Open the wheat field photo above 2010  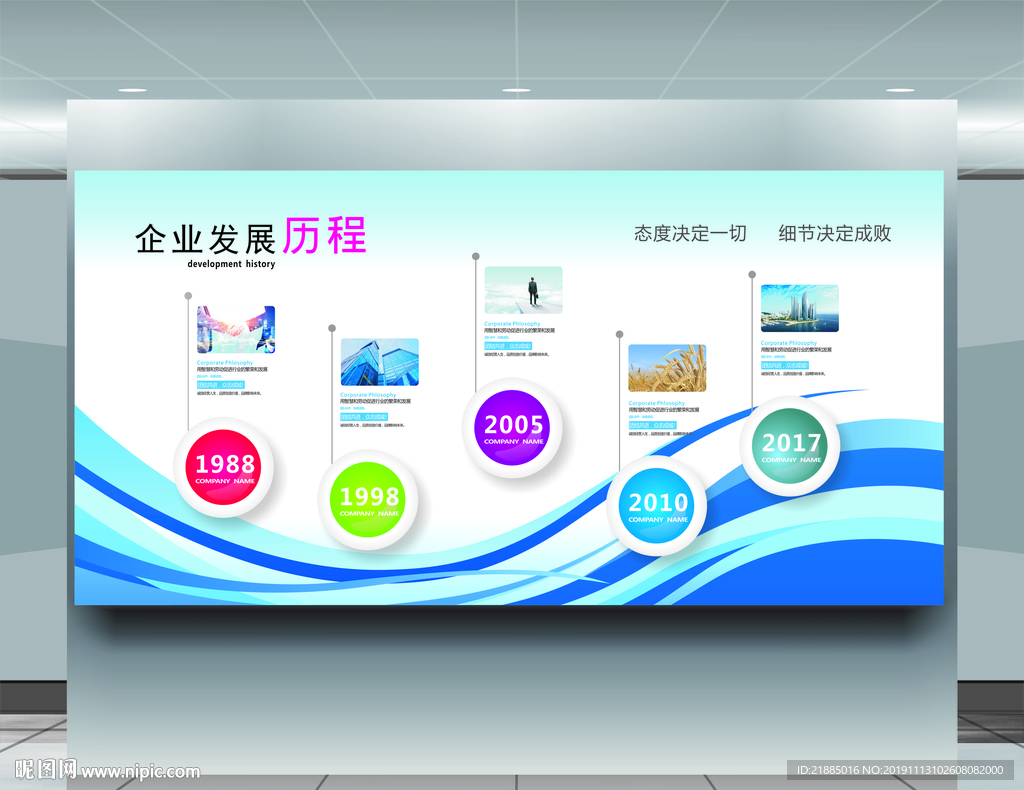click(667, 368)
